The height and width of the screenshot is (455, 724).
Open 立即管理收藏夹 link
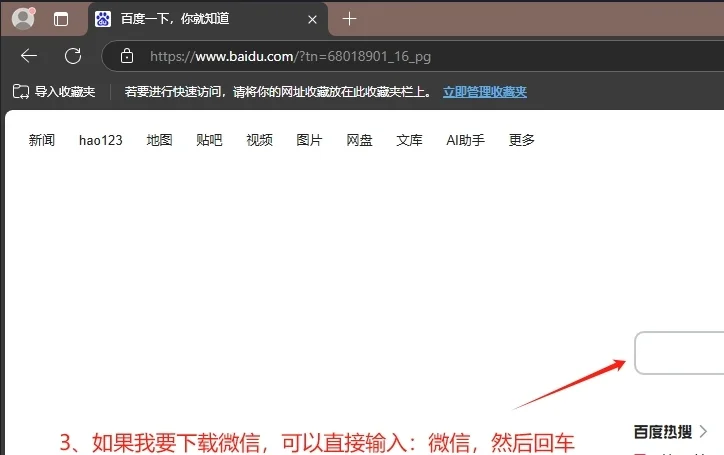point(485,91)
